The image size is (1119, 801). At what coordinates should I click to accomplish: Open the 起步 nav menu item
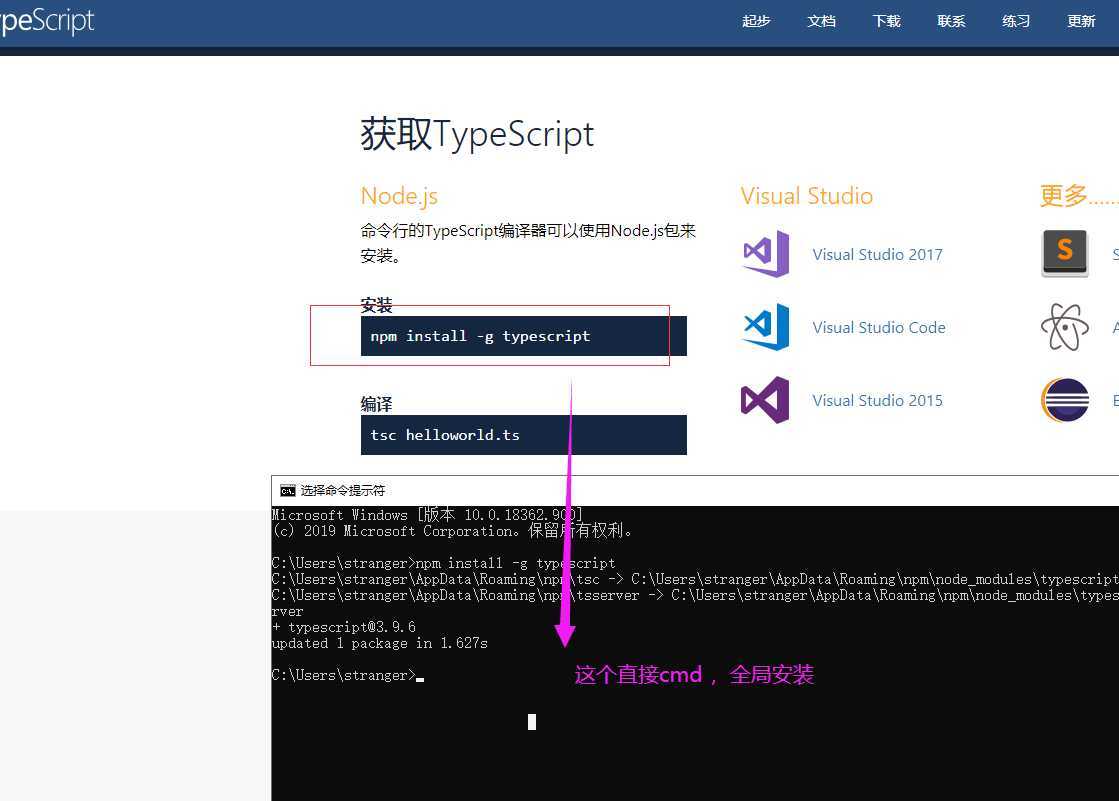pyautogui.click(x=756, y=21)
